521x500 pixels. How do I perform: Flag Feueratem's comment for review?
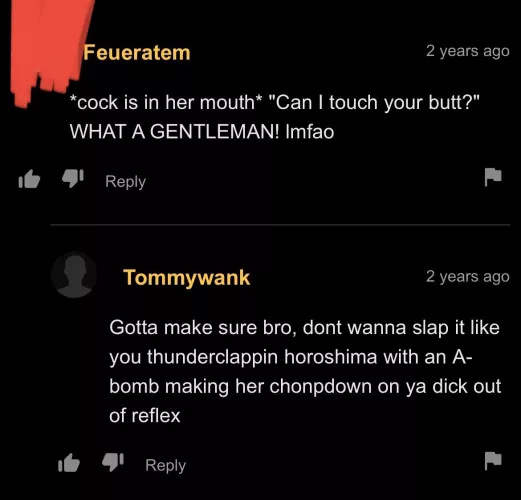(x=493, y=177)
